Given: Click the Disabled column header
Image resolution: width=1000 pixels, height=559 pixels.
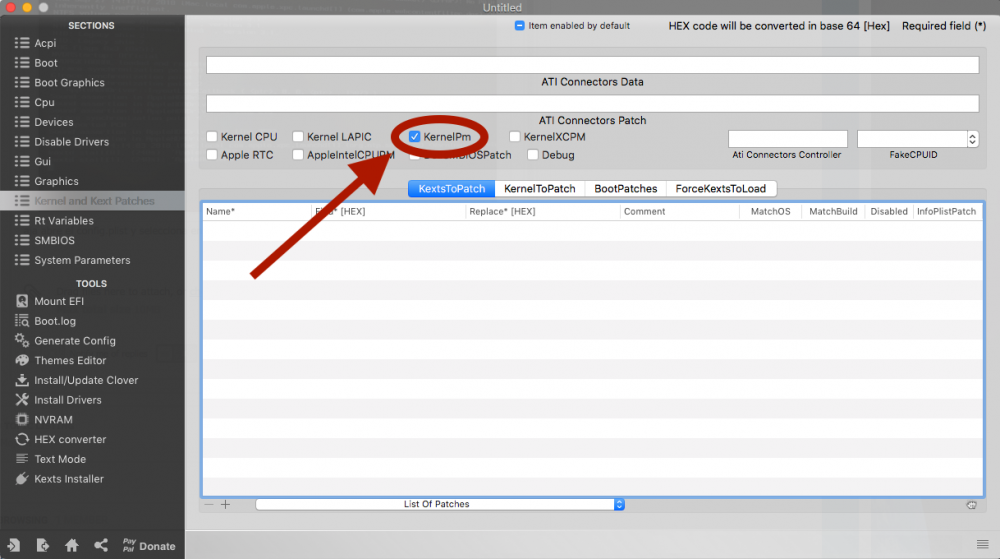Looking at the screenshot, I should 888,211.
